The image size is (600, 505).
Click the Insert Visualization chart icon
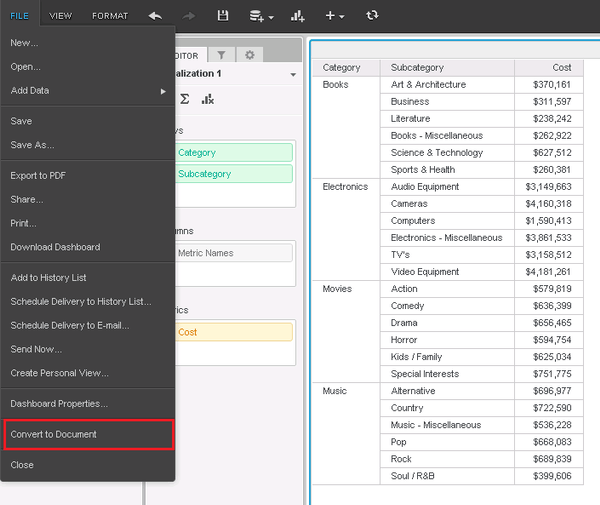(297, 16)
